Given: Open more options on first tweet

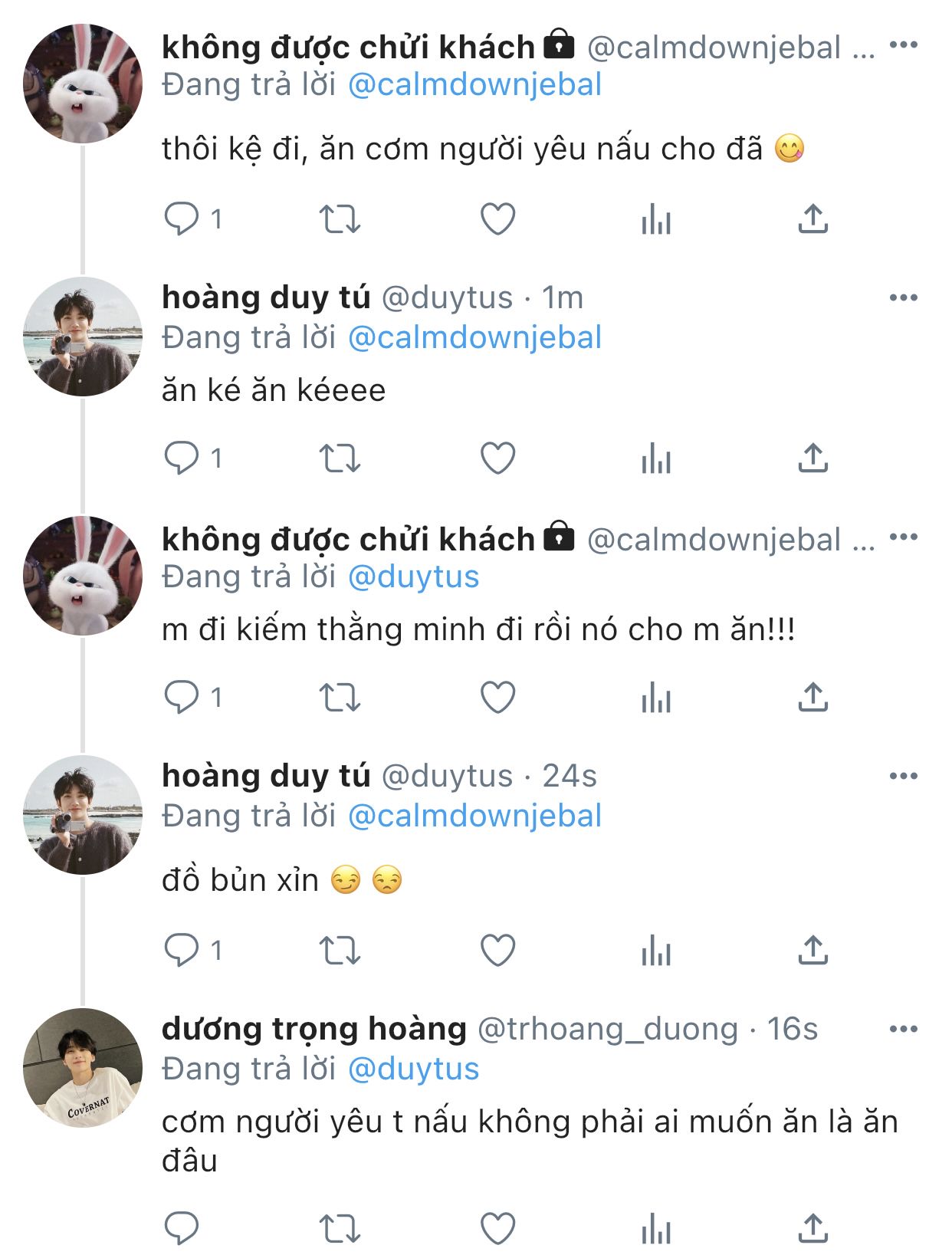Looking at the screenshot, I should click(x=903, y=45).
